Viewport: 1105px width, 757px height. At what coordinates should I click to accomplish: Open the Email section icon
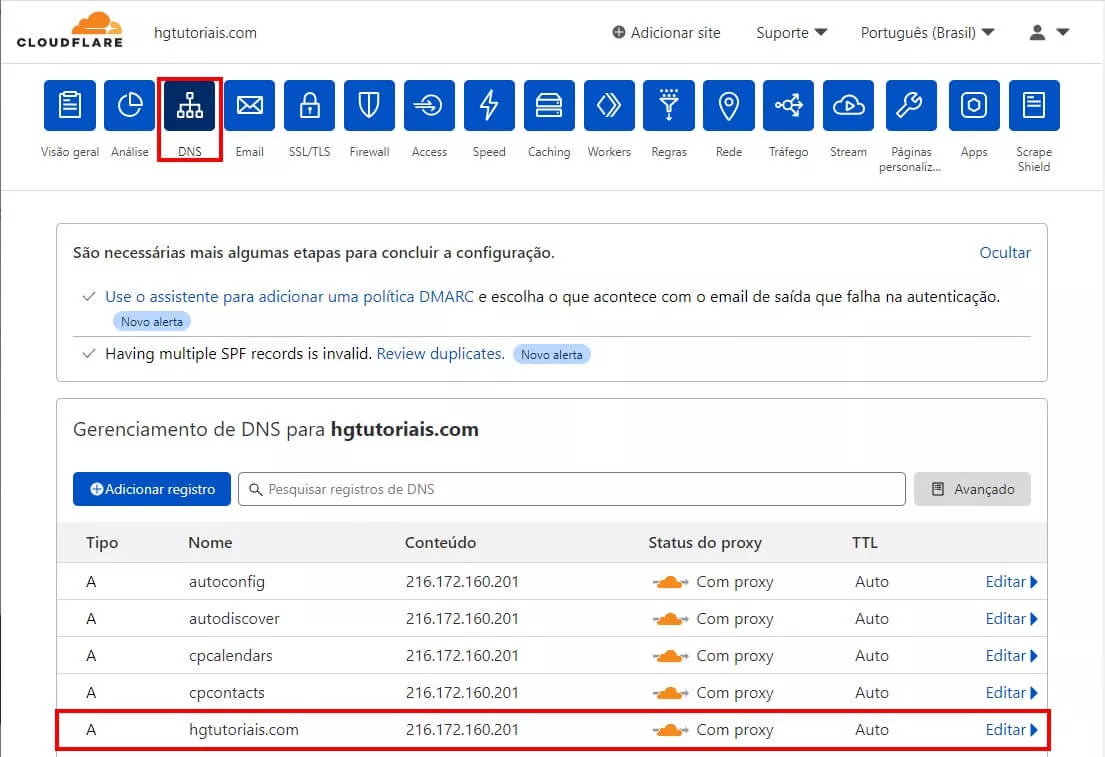tap(249, 106)
